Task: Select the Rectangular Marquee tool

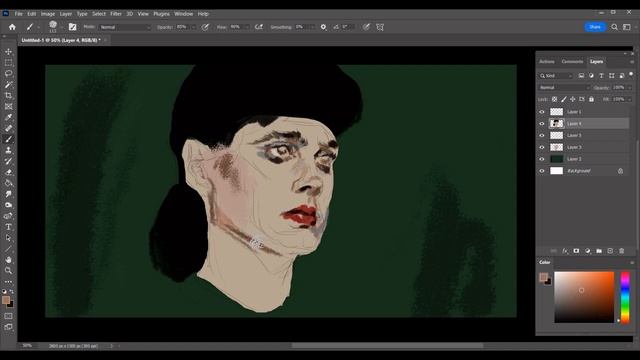Action: [8, 63]
